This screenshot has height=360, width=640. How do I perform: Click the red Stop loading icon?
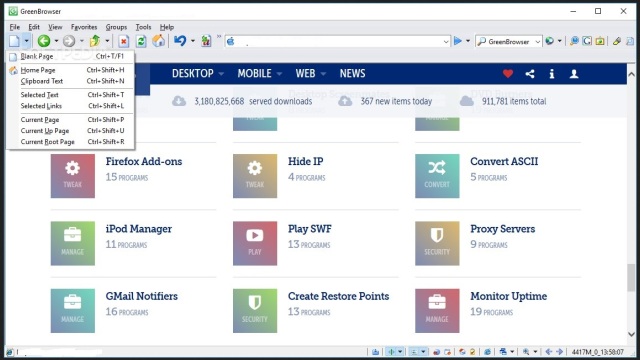(124, 41)
